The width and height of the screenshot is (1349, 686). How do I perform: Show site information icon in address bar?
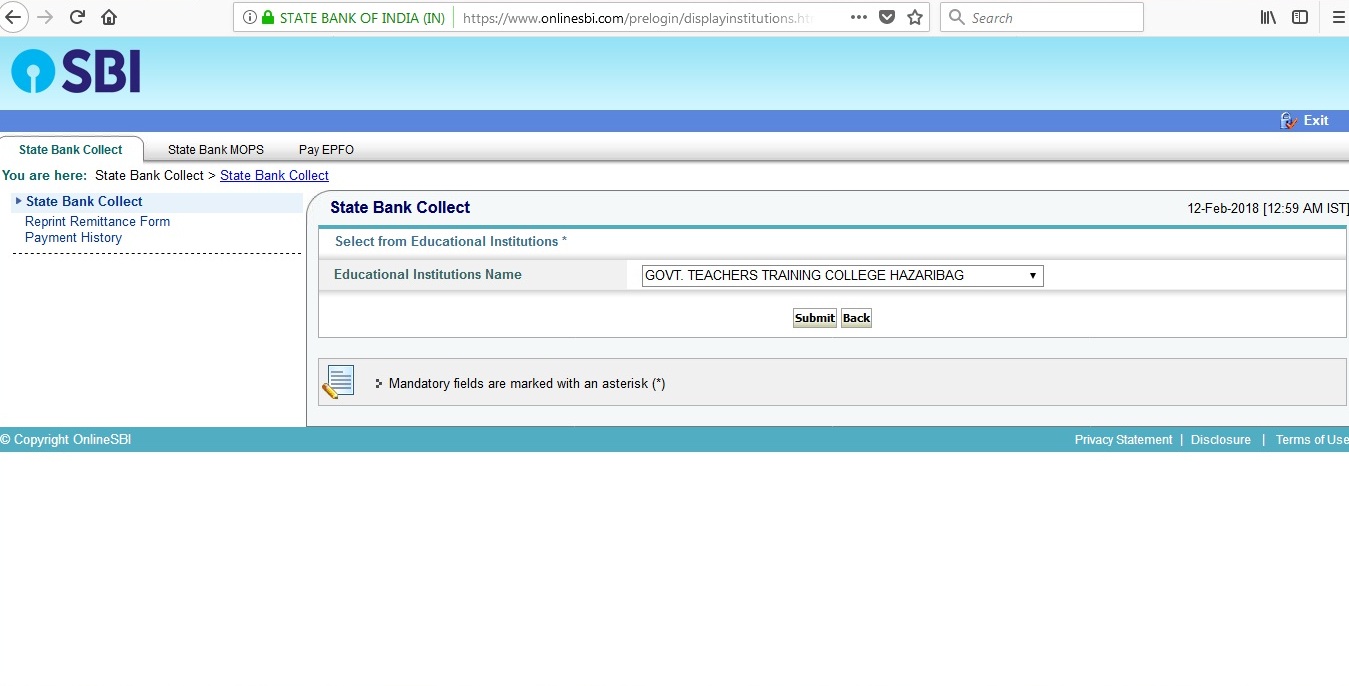[249, 18]
